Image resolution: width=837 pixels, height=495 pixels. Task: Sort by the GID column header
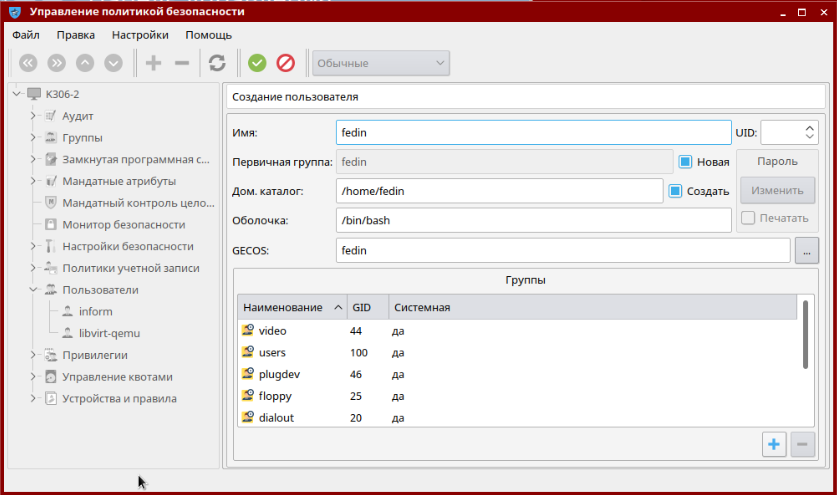[368, 307]
